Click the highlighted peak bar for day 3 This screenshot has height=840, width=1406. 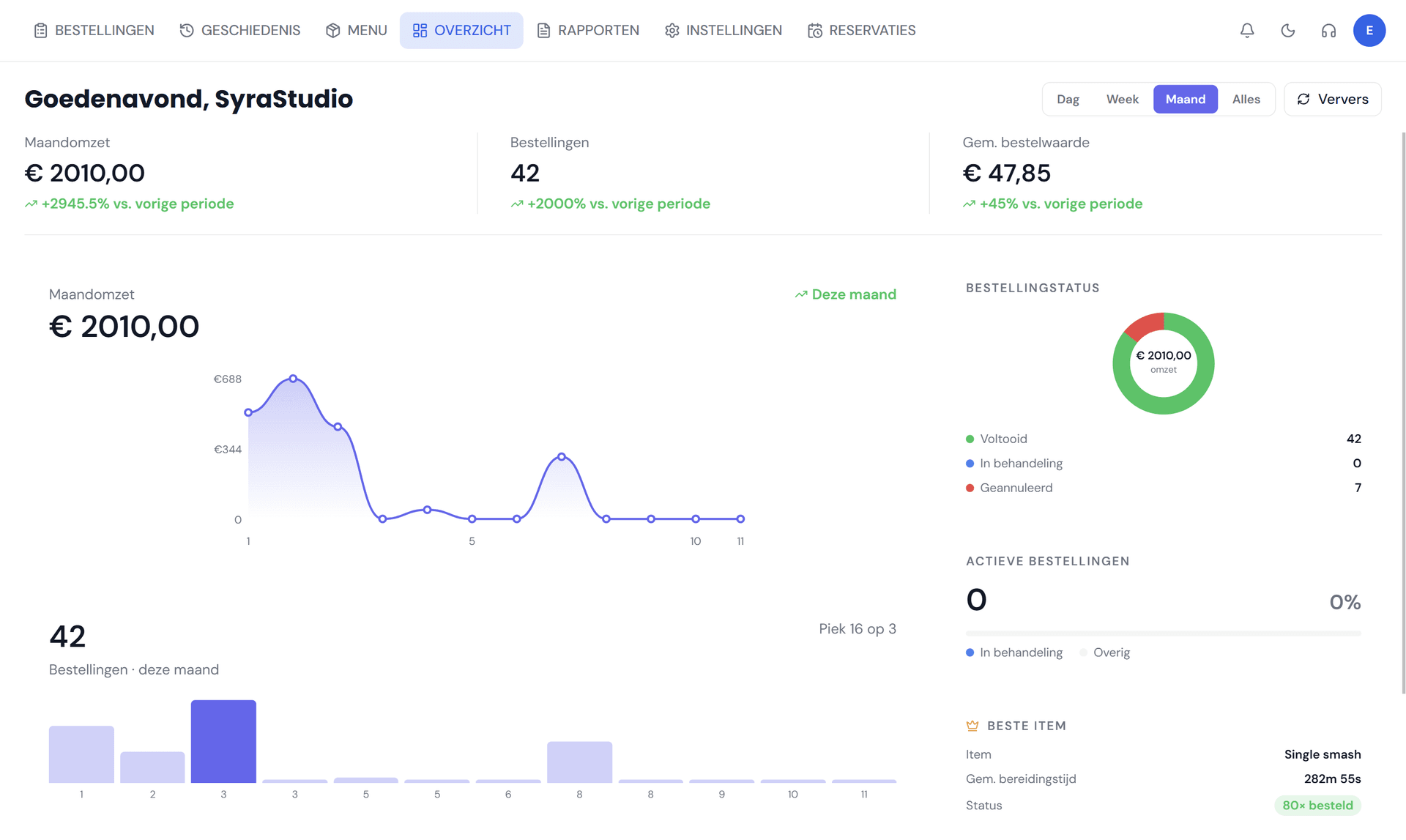[x=223, y=741]
